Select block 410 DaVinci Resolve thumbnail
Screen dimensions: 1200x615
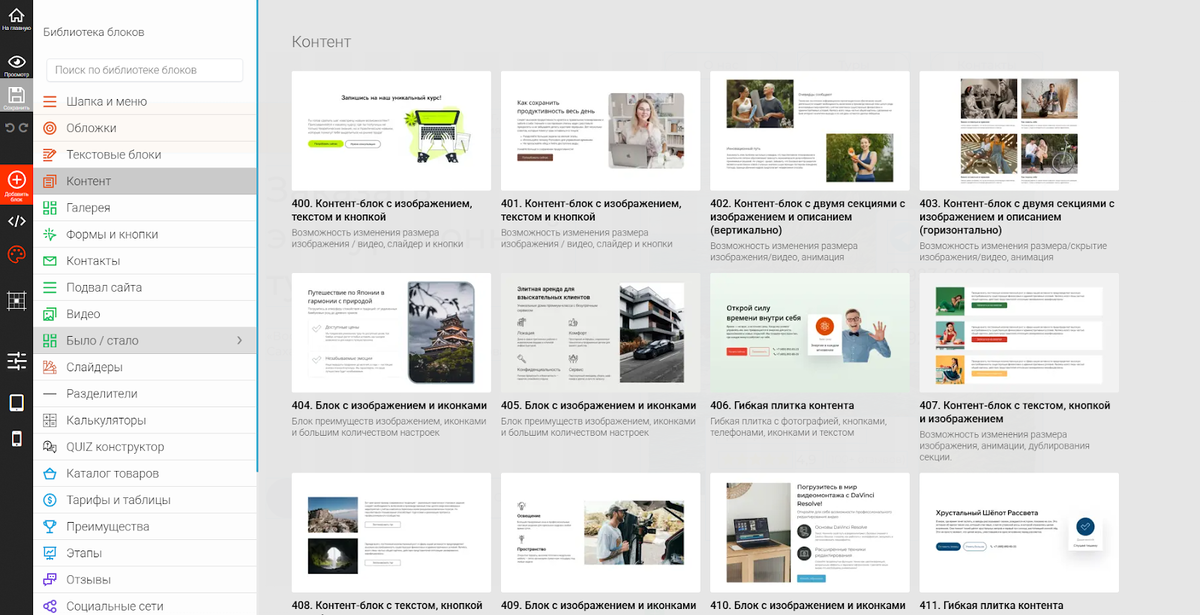(x=810, y=533)
